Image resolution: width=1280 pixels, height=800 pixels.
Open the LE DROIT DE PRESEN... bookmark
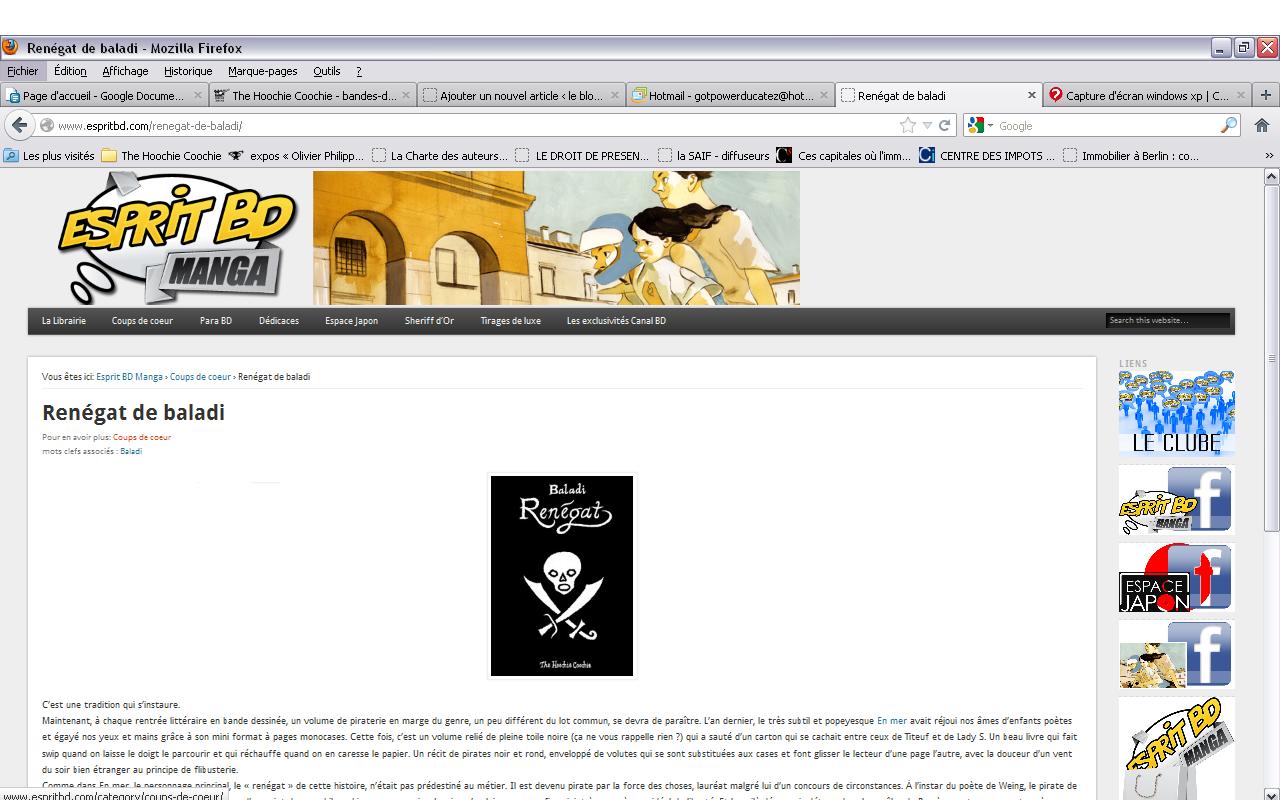[583, 155]
